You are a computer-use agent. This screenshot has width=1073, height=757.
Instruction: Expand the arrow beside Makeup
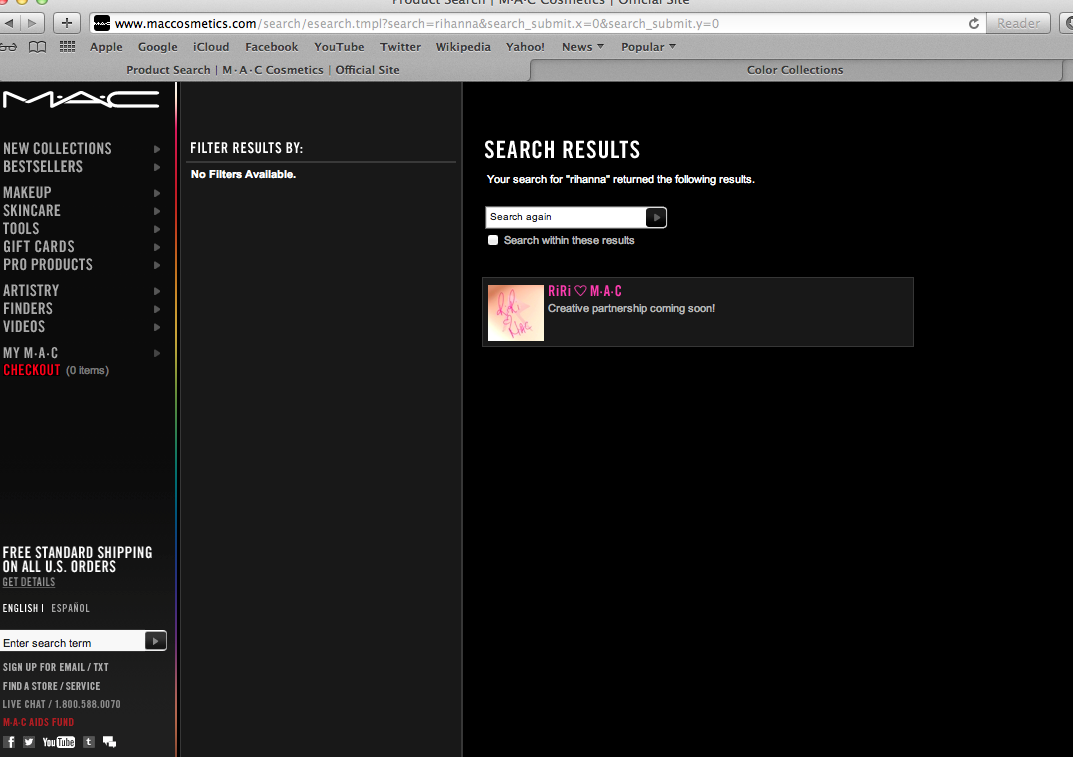(157, 193)
